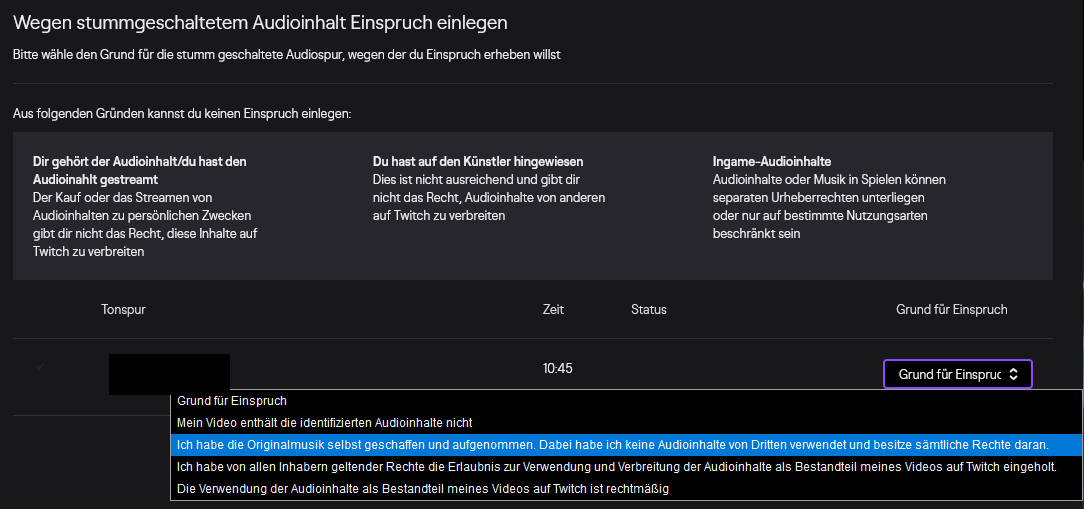This screenshot has height=509, width=1084.
Task: Select the placeholder option 'Grund für Einspruch' in list
Action: (x=232, y=401)
